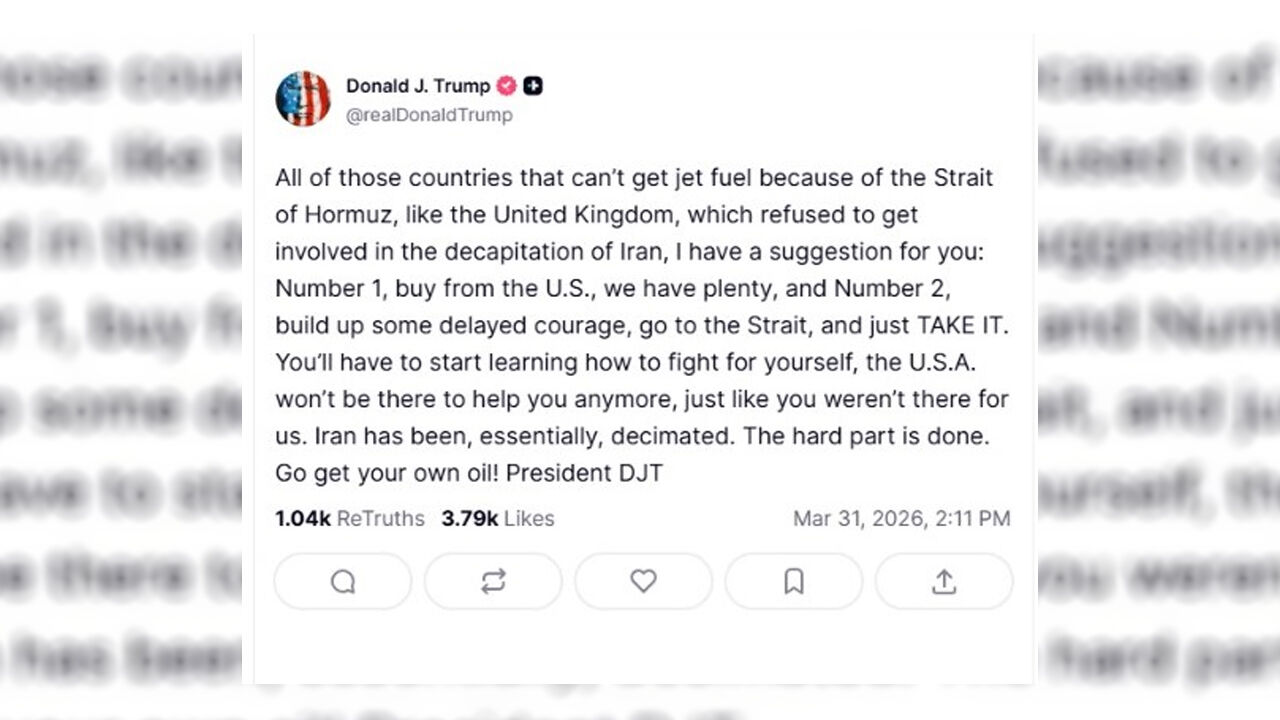
Task: Follow the account using the plus icon
Action: pos(532,86)
